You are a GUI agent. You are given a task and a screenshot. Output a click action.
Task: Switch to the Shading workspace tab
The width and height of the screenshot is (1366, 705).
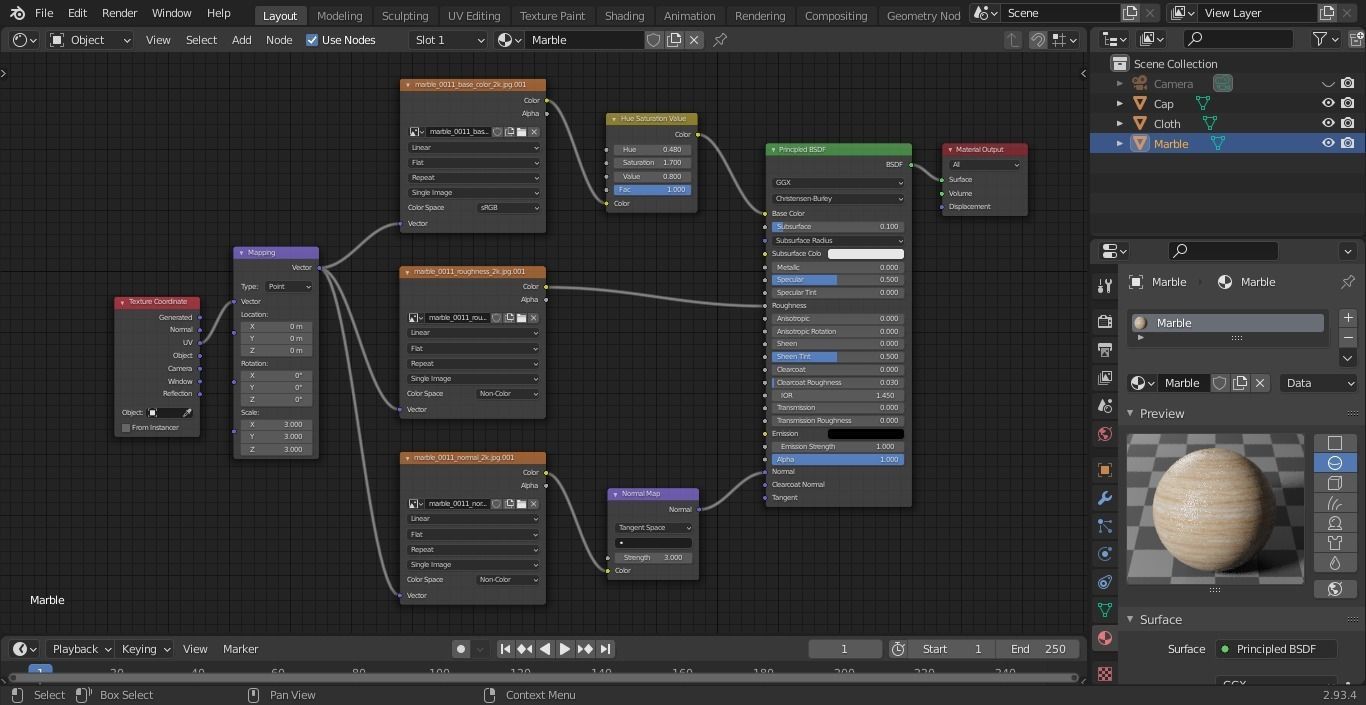click(x=624, y=15)
